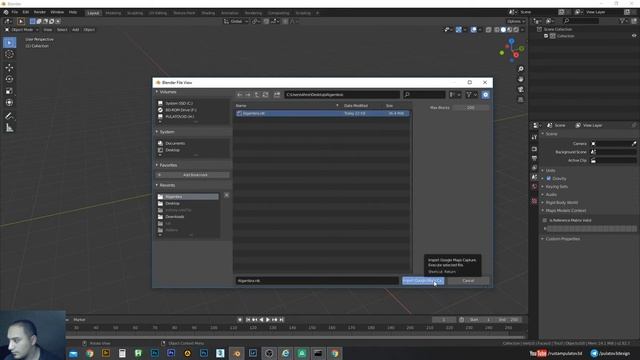
Task: Refresh the file list in the file browser
Action: [x=265, y=95]
